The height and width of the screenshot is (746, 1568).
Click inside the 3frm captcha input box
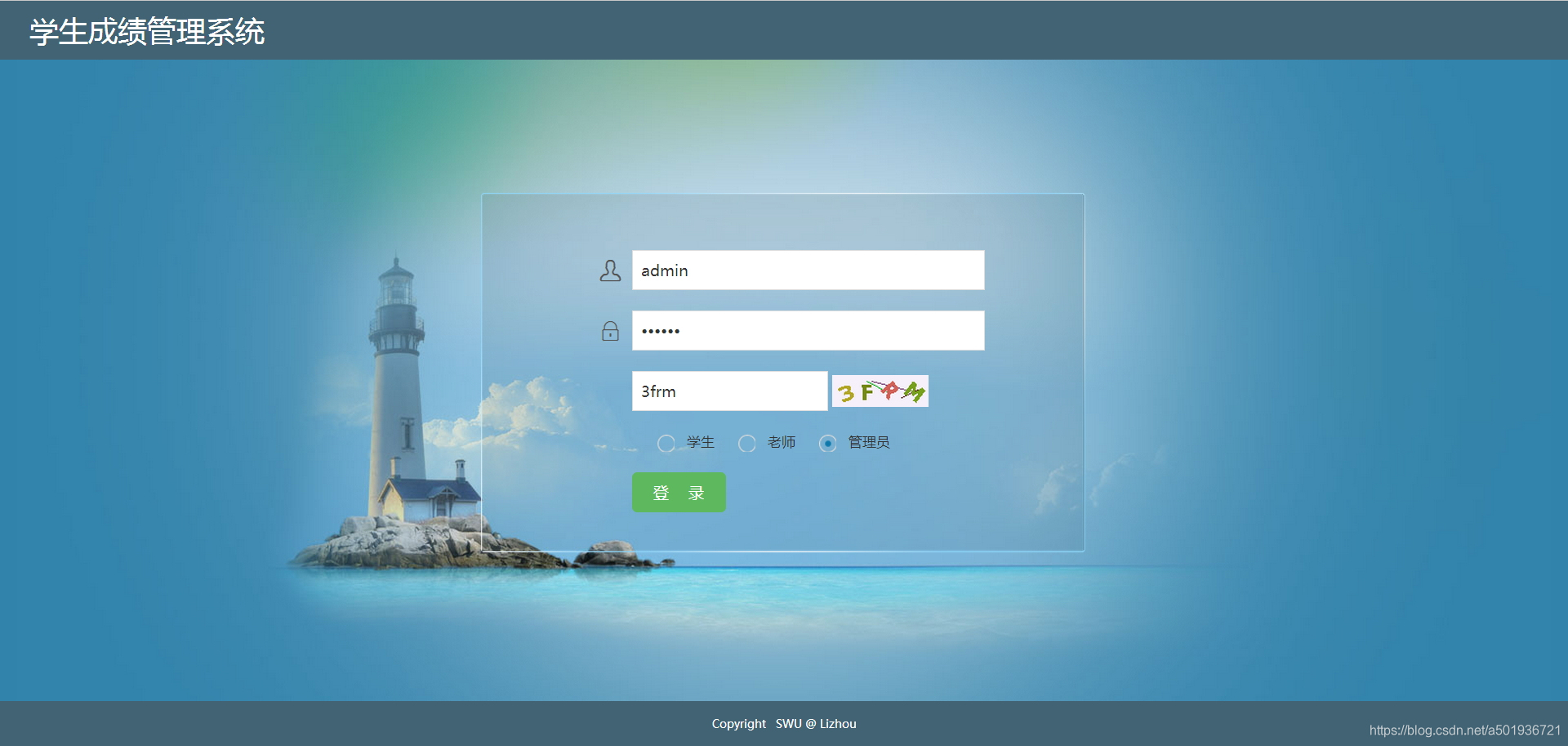click(x=728, y=391)
